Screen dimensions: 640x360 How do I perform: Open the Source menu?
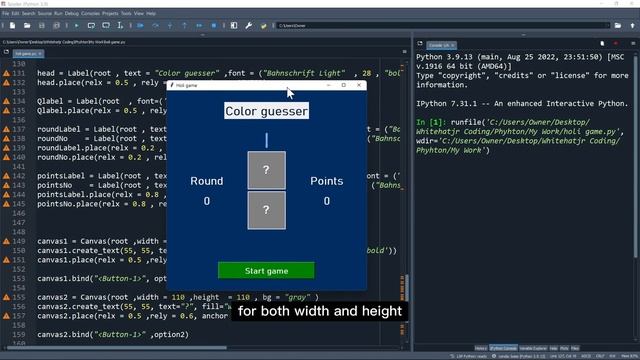point(45,13)
